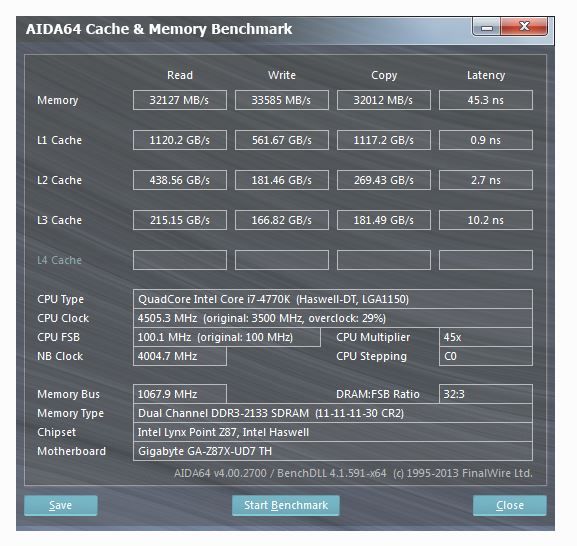Click the Memory Type DDR3-2133 field

coord(333,414)
